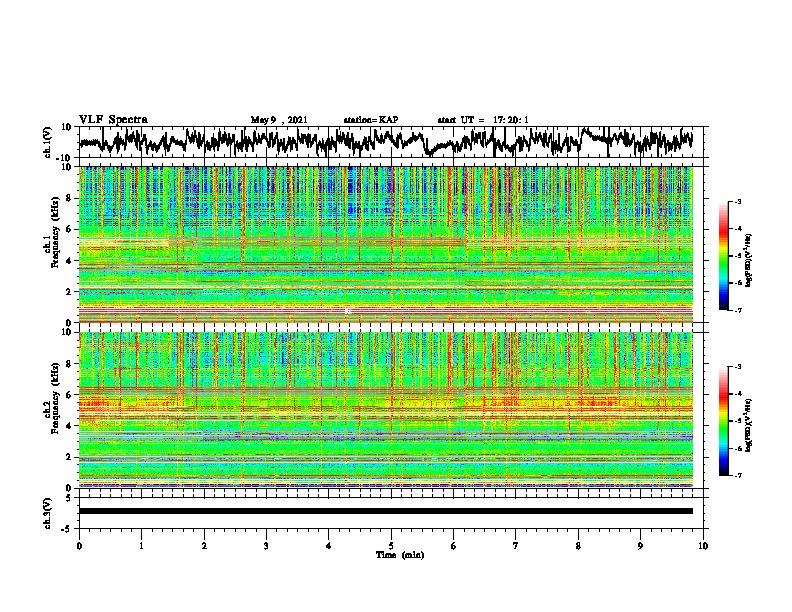Click tick label 5 on the Time axis
Viewport: 792px width, 612px height.
[391, 546]
